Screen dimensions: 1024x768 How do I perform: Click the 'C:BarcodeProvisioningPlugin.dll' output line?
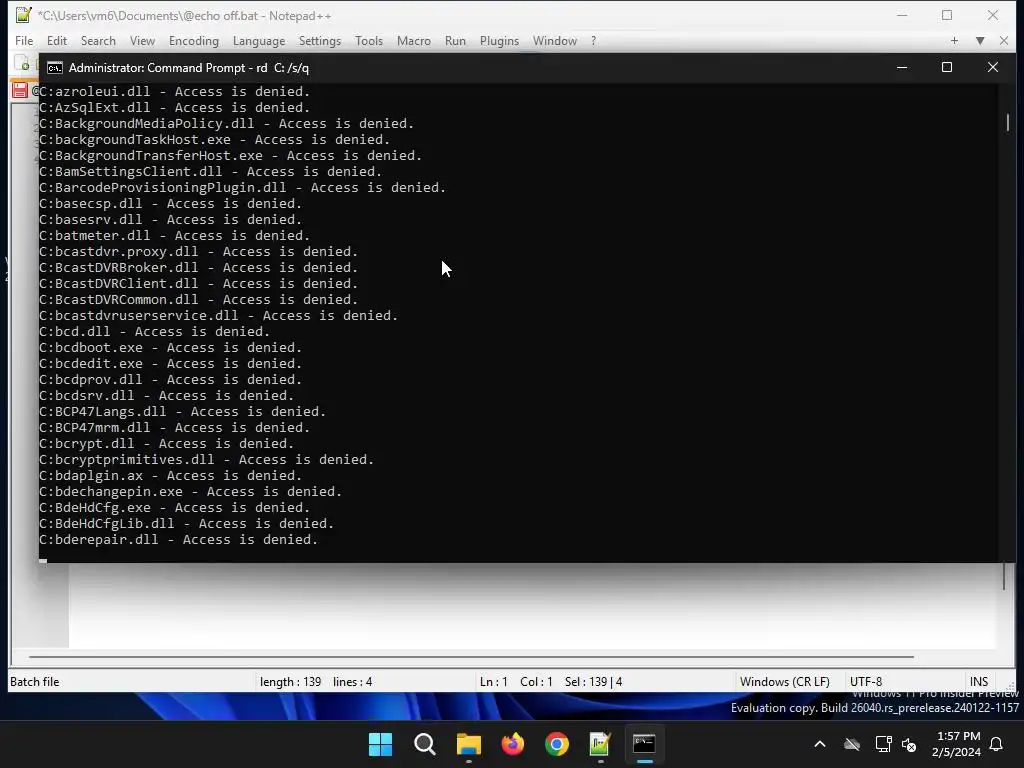pos(242,188)
